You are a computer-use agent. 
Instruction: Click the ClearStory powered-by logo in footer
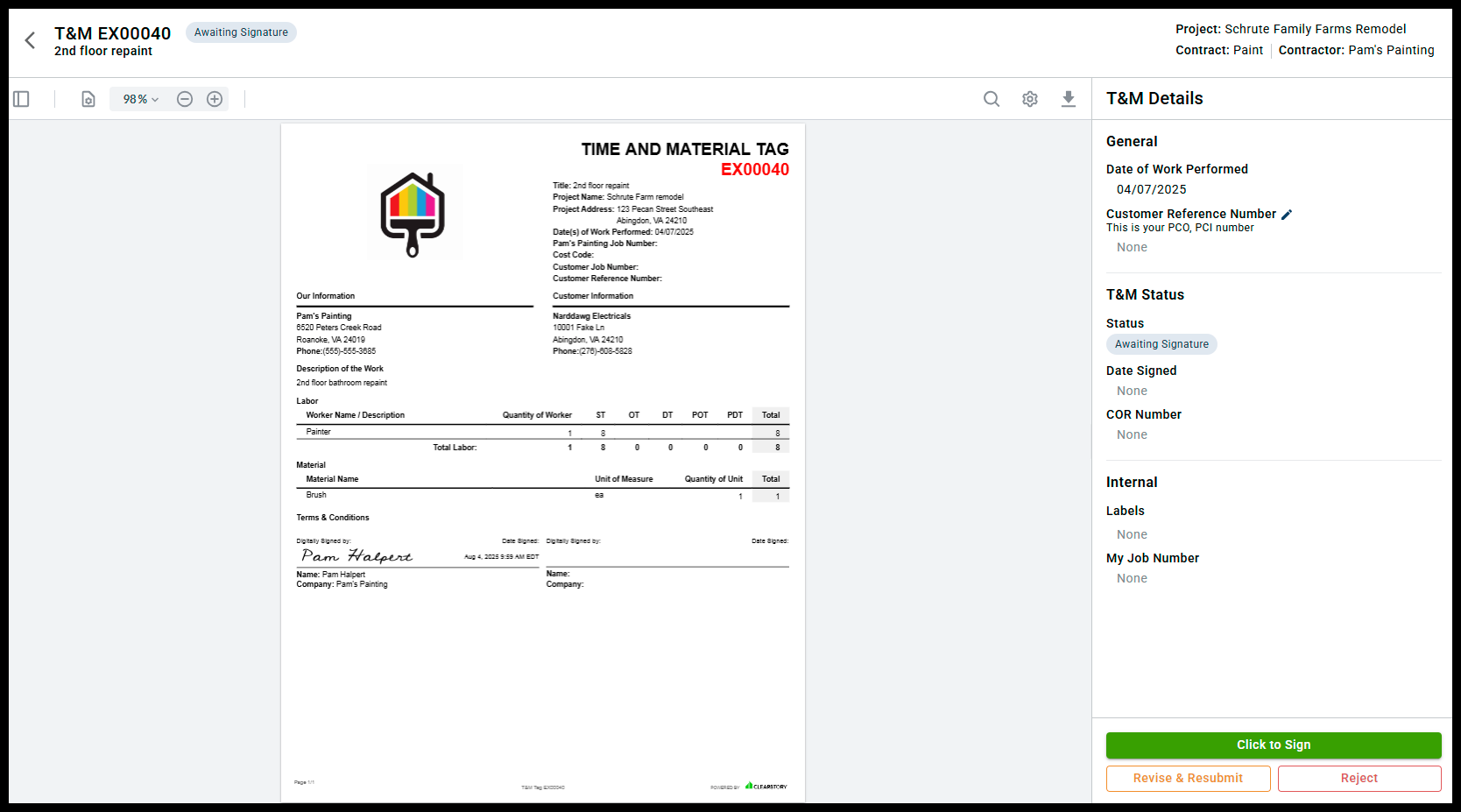[766, 786]
